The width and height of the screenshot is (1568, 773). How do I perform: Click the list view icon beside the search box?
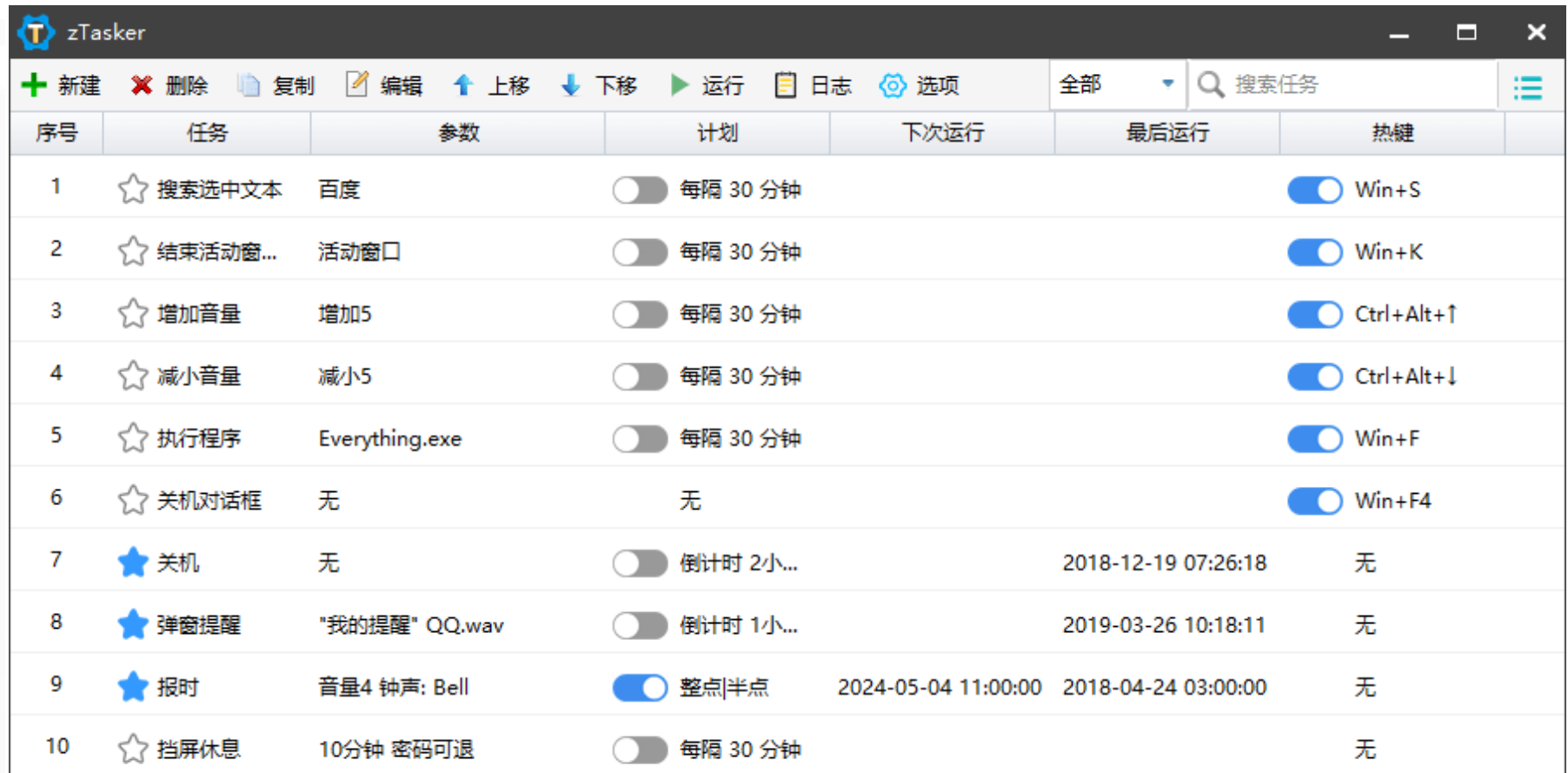[x=1528, y=87]
